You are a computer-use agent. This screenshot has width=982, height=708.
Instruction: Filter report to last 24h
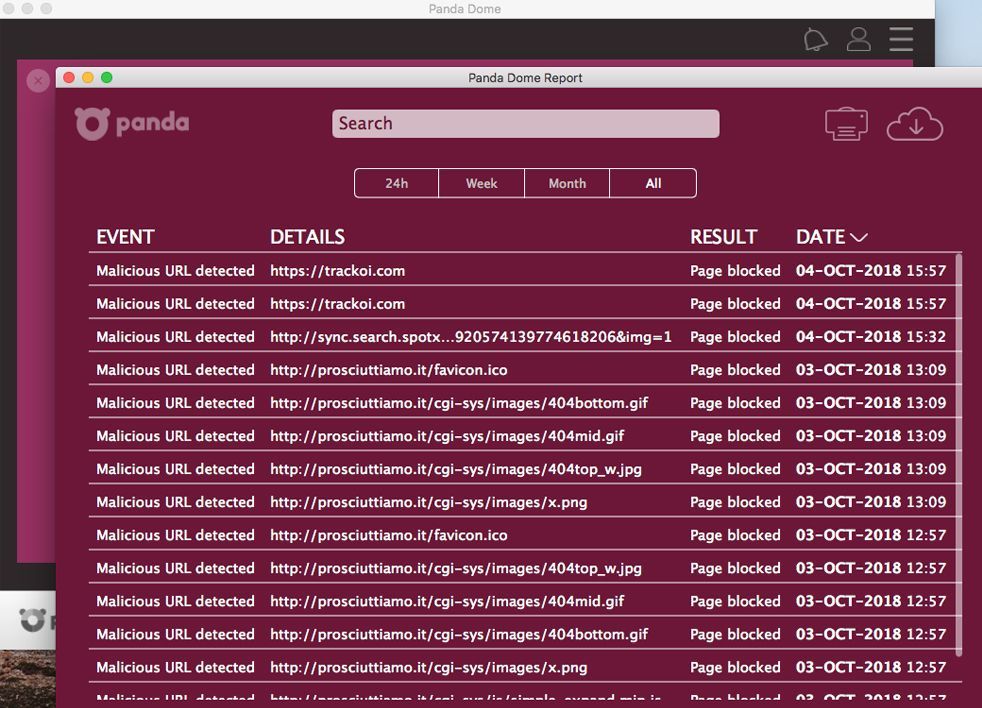coord(396,183)
